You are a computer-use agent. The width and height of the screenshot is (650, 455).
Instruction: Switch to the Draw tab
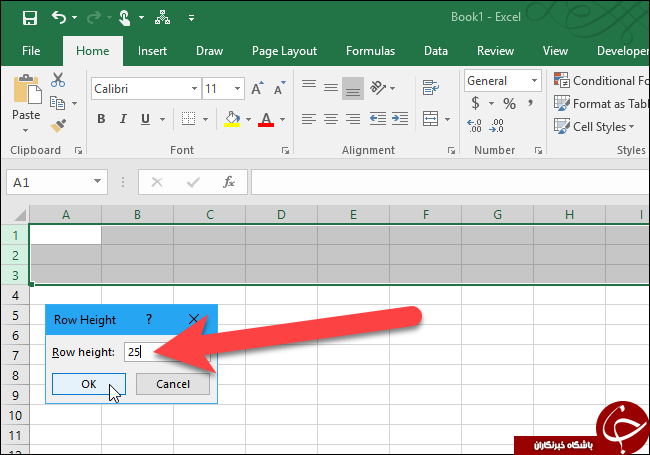pos(209,51)
